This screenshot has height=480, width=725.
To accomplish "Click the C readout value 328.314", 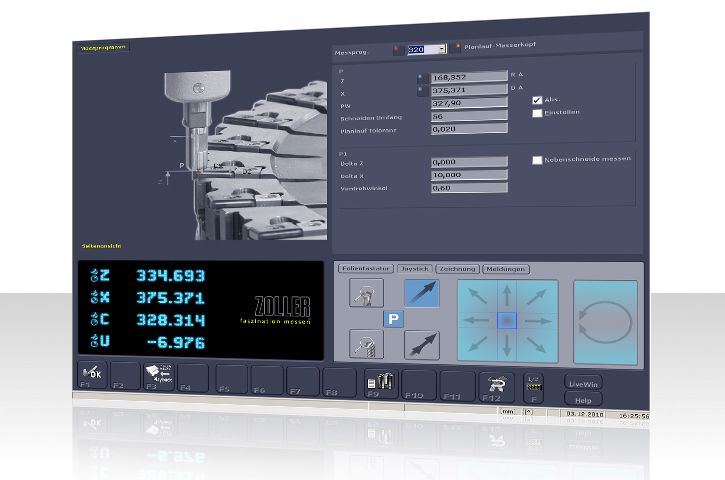I will point(170,320).
